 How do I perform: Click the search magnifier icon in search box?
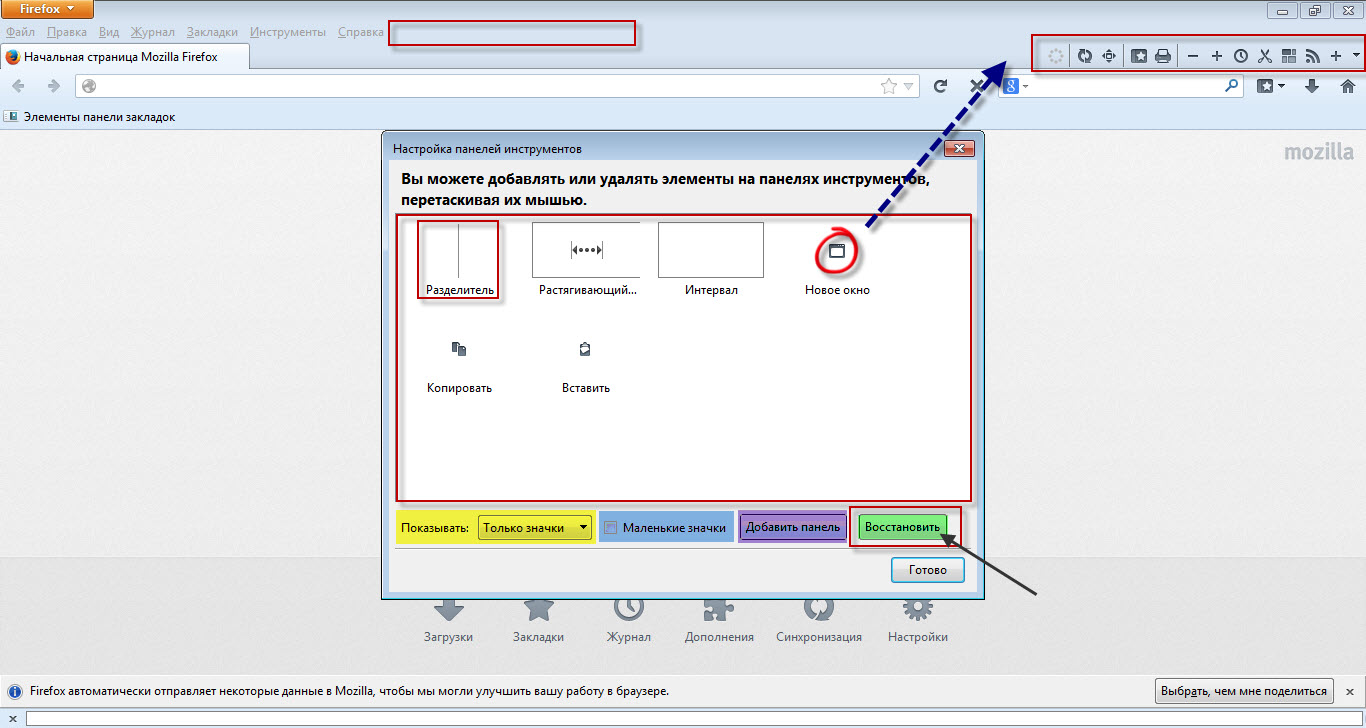1232,86
